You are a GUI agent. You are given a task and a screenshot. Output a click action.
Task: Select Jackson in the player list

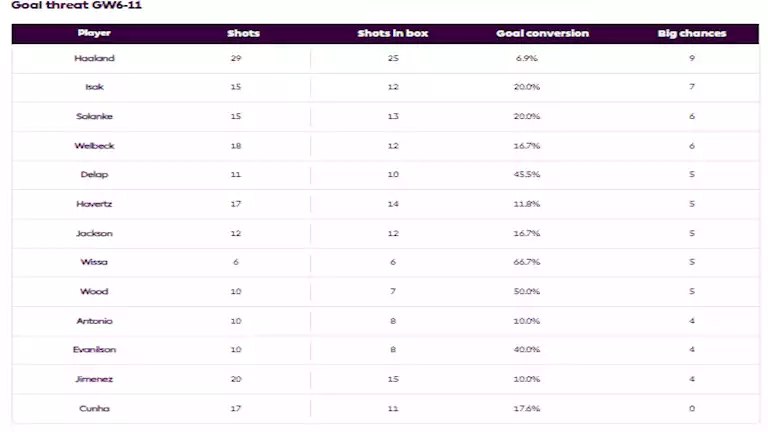(x=95, y=233)
